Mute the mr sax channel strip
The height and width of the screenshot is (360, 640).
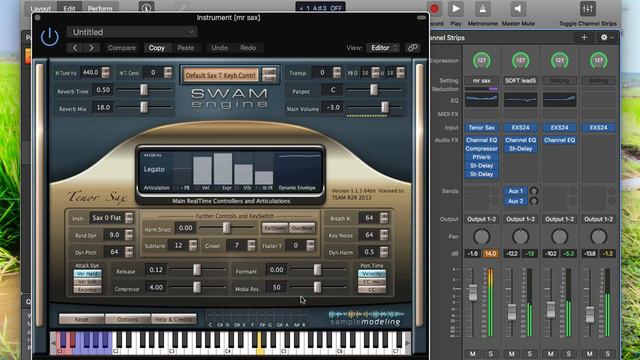click(473, 354)
